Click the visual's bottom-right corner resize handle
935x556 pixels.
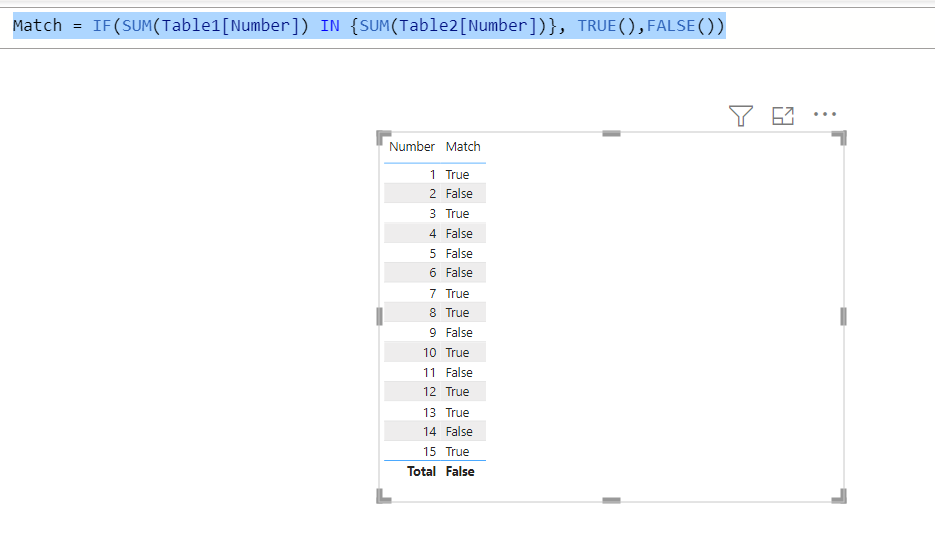coord(839,496)
